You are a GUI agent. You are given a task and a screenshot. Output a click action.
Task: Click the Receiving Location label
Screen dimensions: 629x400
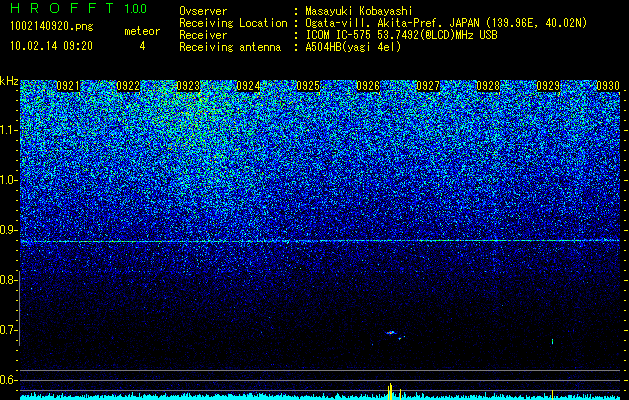tap(233, 23)
